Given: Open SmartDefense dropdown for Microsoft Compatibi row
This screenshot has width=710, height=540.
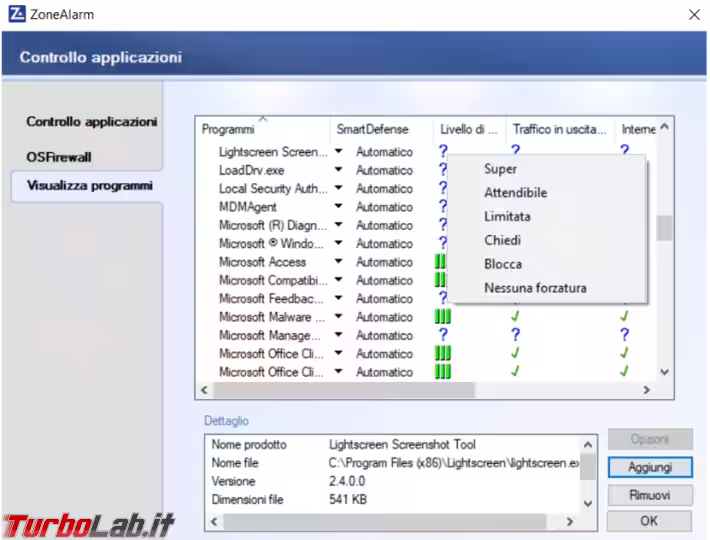Looking at the screenshot, I should [x=338, y=280].
